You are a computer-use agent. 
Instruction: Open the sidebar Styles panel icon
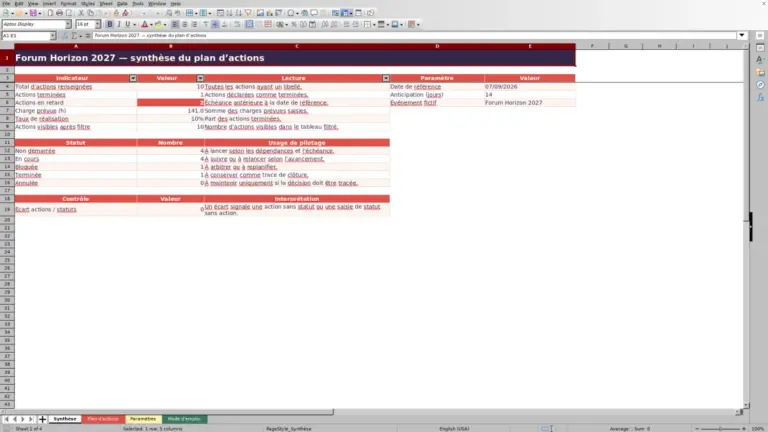760,60
